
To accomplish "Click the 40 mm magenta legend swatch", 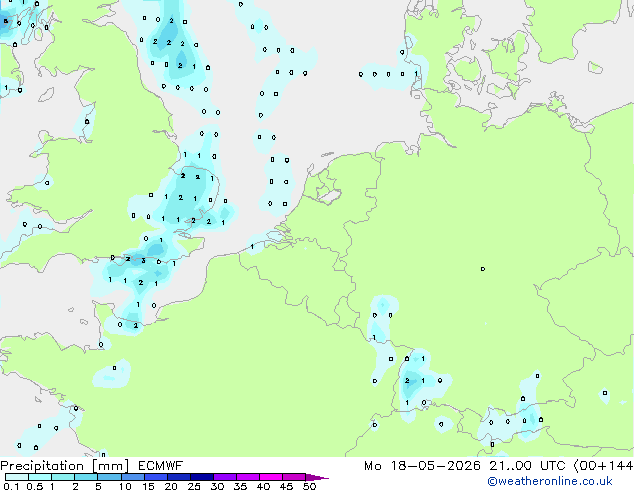I will (271, 477).
